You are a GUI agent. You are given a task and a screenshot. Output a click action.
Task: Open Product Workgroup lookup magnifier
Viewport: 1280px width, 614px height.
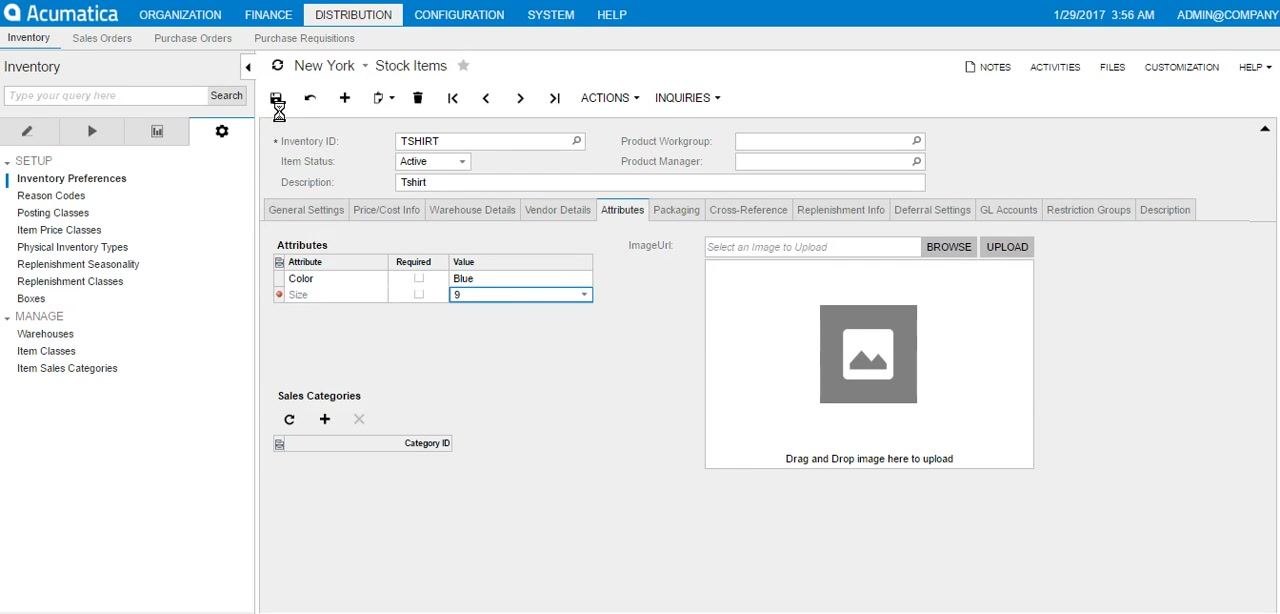(917, 141)
